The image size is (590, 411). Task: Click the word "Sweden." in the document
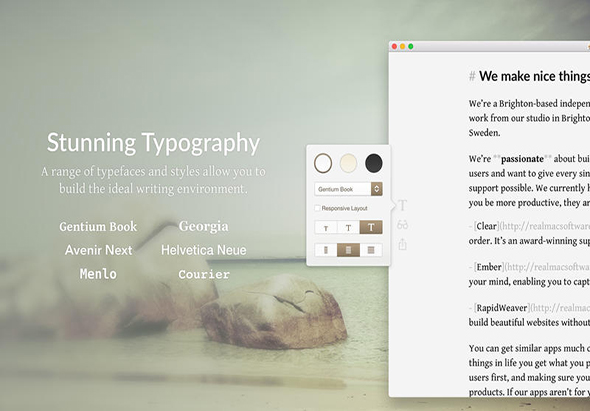pyautogui.click(x=485, y=133)
